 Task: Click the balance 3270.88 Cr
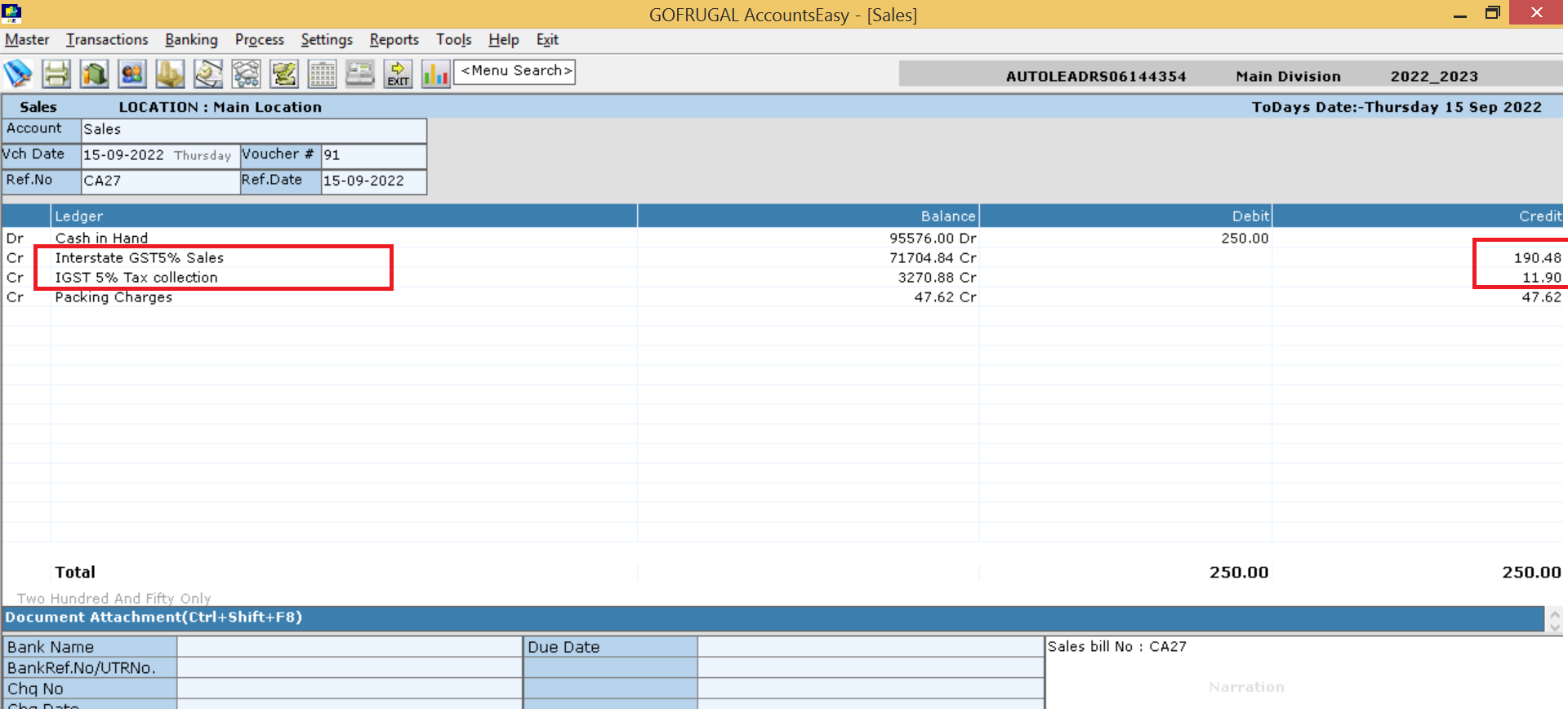pyautogui.click(x=938, y=278)
